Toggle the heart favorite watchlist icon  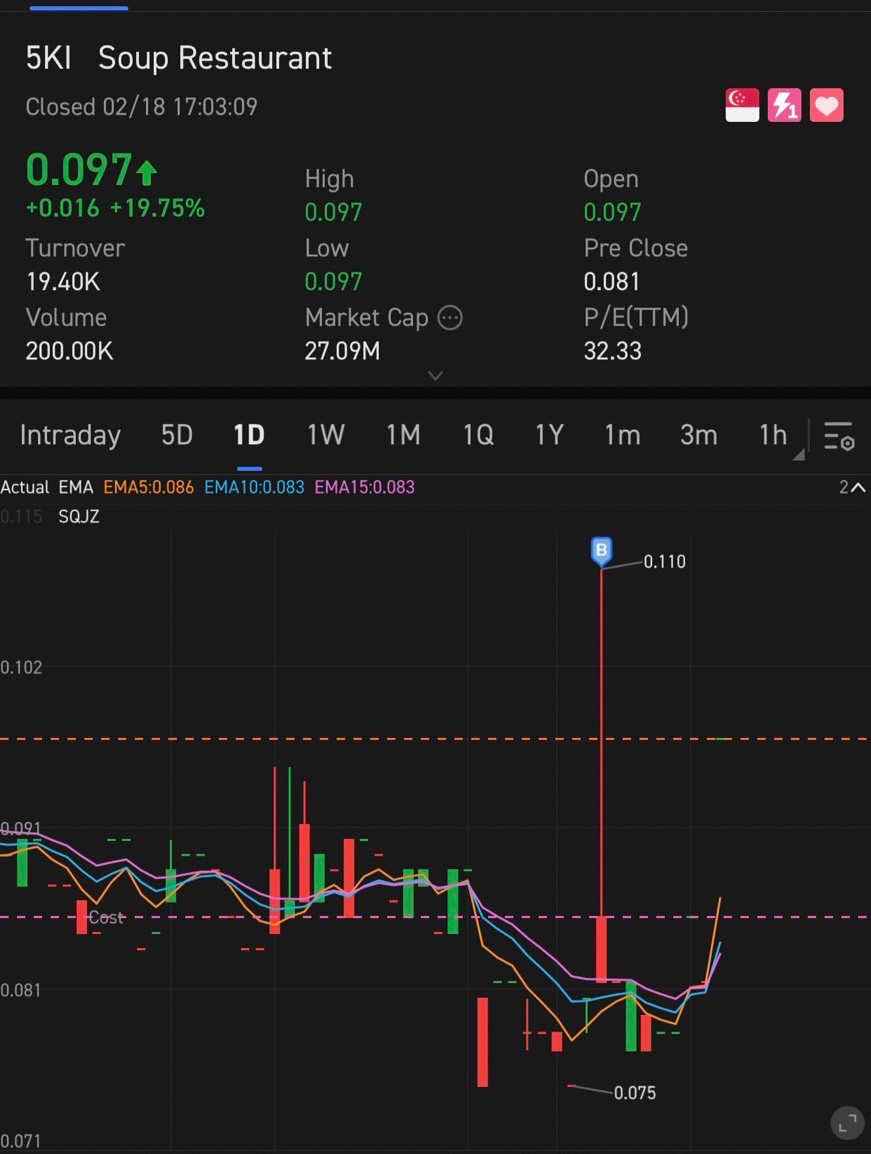click(826, 105)
